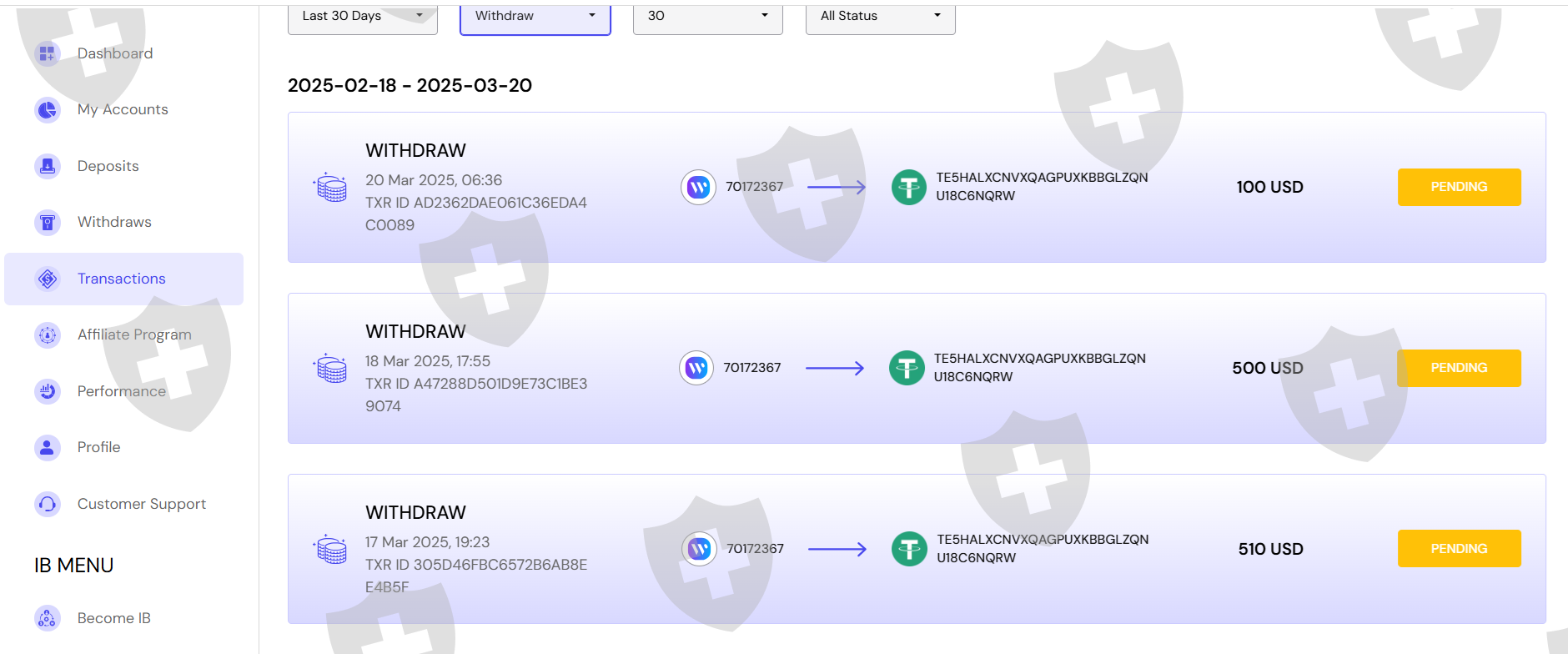
Task: Click the Tether icon in 100 USD withdrawal
Action: [908, 187]
